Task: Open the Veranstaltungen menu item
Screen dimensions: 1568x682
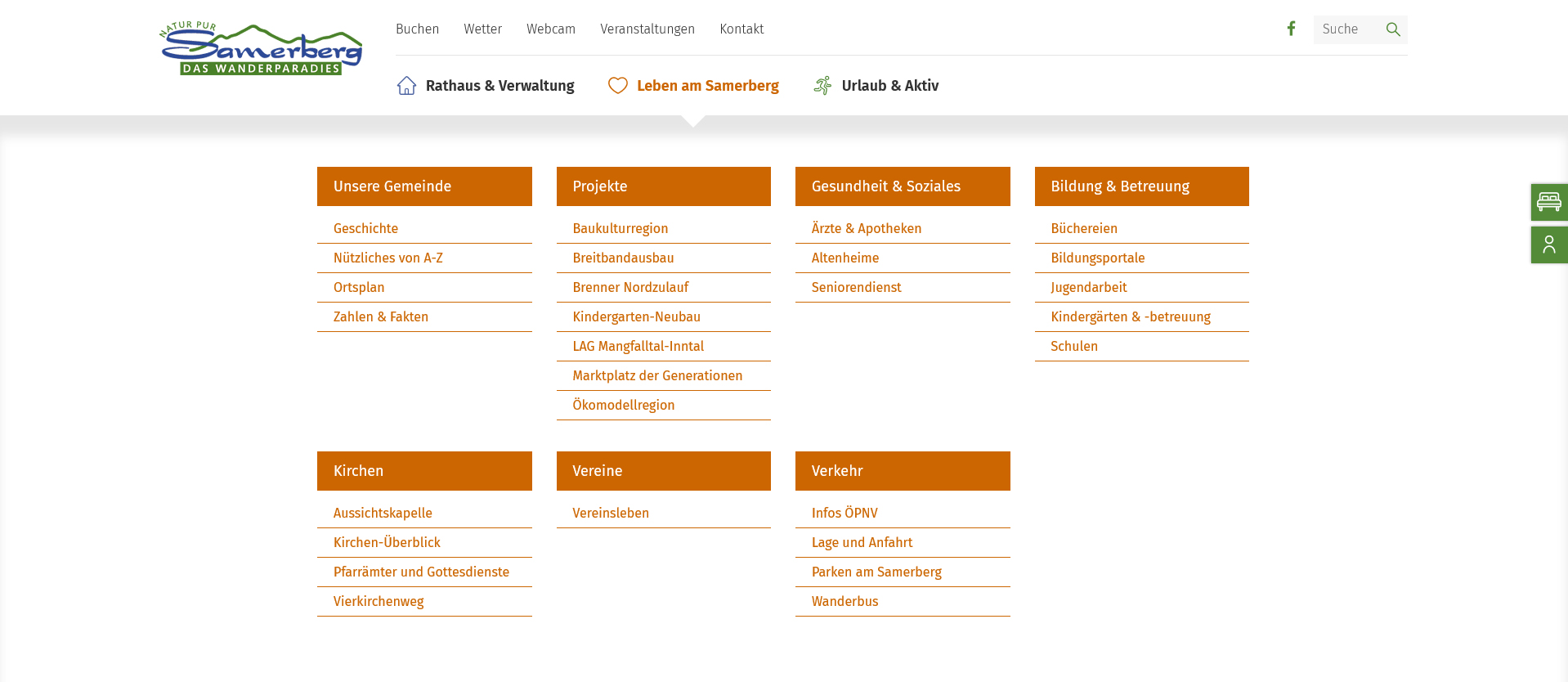Action: click(647, 29)
